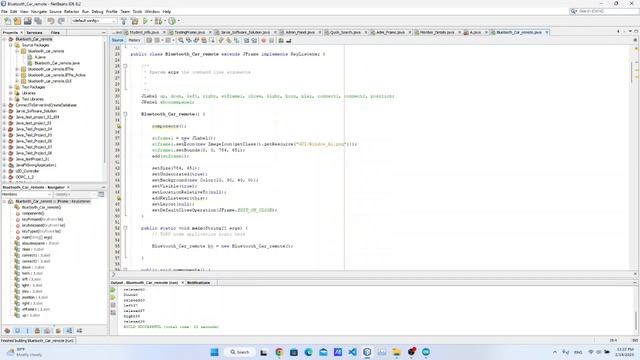Close the Output Bluetooth_Car_remote tab
Viewport: 640px width, 360px height.
(x=182, y=283)
